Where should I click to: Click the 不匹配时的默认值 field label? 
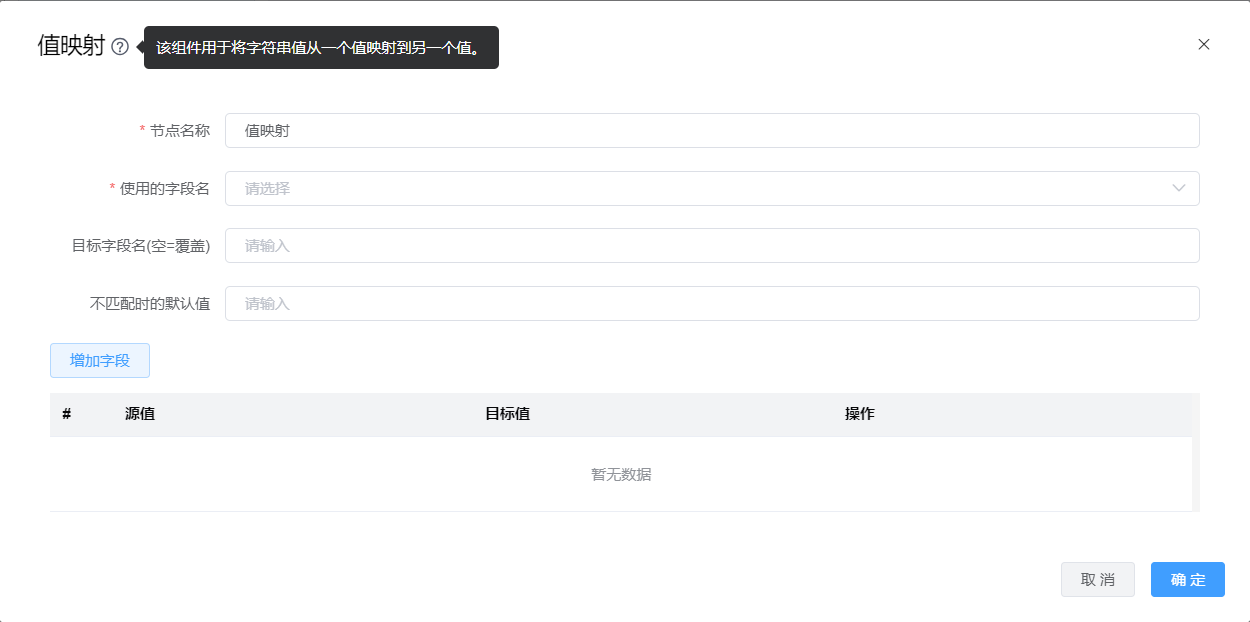pyautogui.click(x=150, y=304)
